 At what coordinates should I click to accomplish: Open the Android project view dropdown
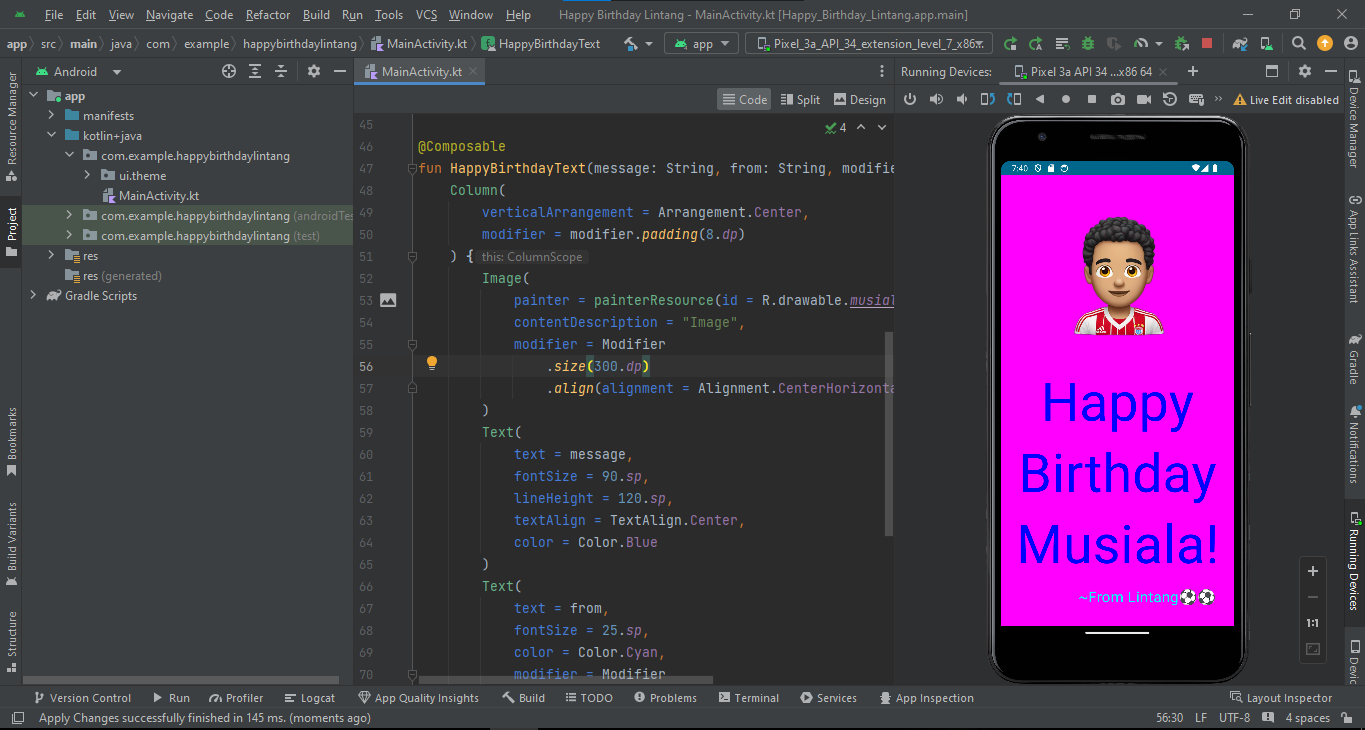pyautogui.click(x=78, y=71)
